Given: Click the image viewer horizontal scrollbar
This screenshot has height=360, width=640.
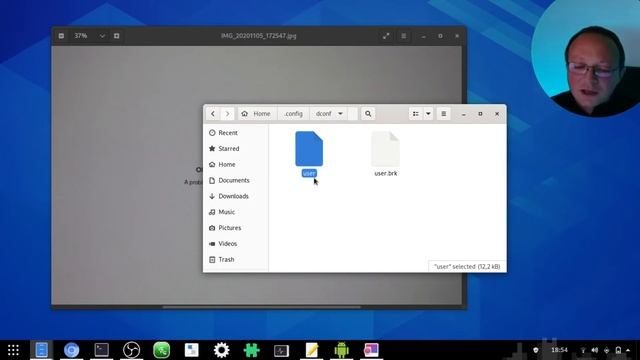Looking at the screenshot, I should click(x=262, y=307).
